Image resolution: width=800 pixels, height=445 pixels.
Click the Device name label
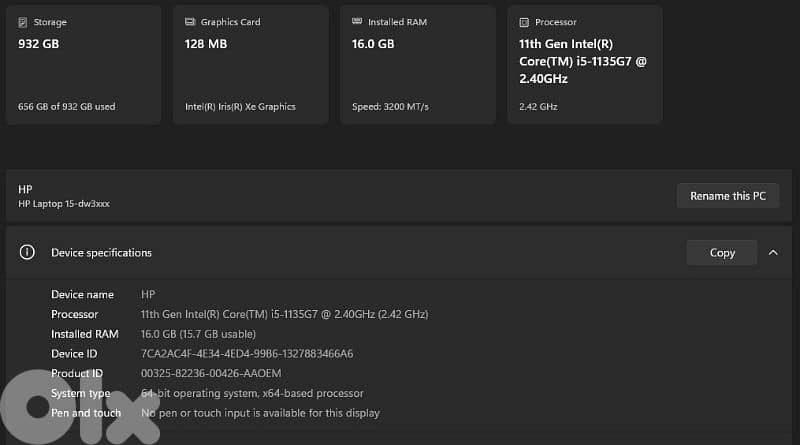point(82,294)
